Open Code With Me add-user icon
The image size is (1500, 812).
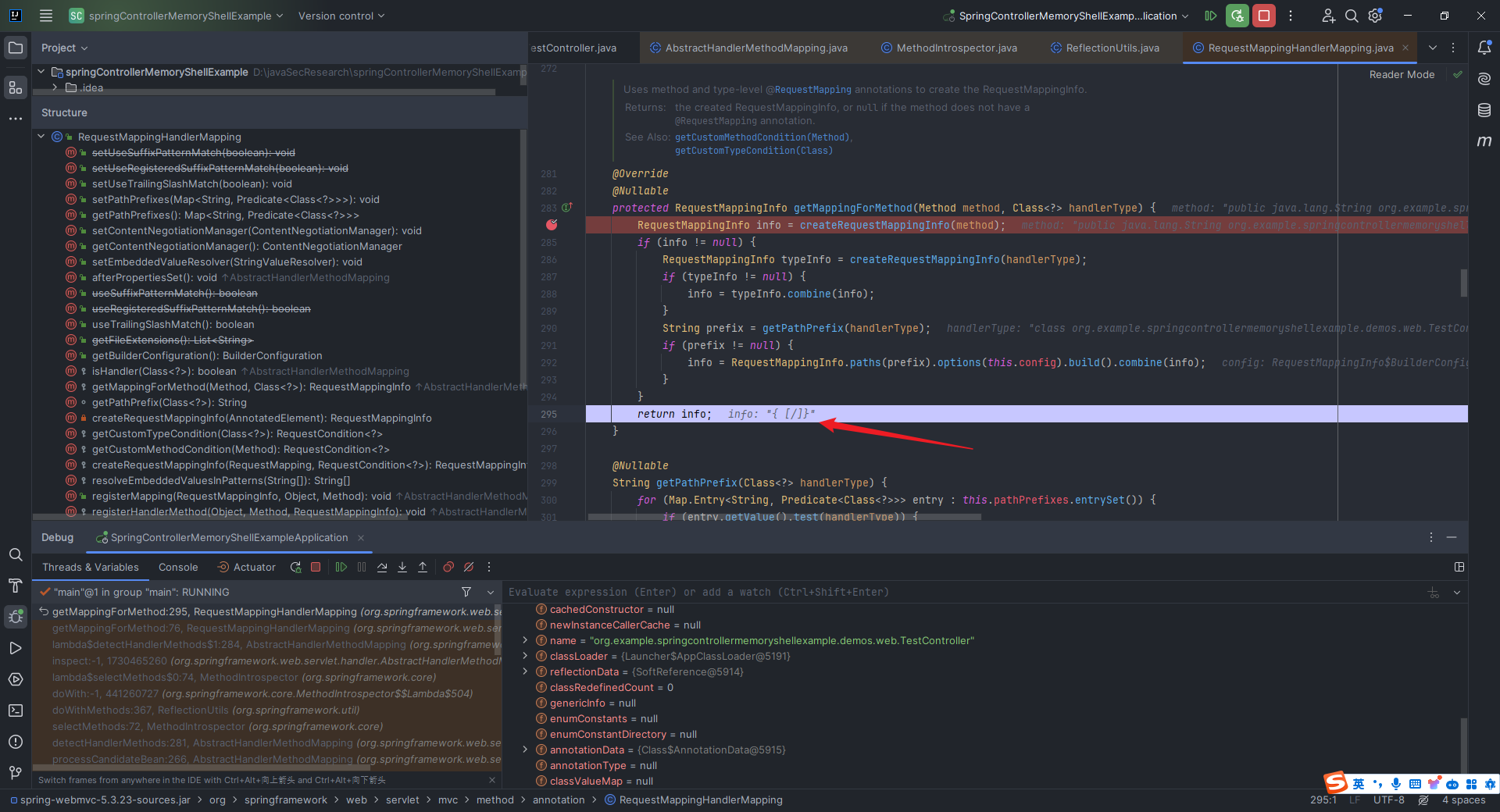coord(1328,16)
